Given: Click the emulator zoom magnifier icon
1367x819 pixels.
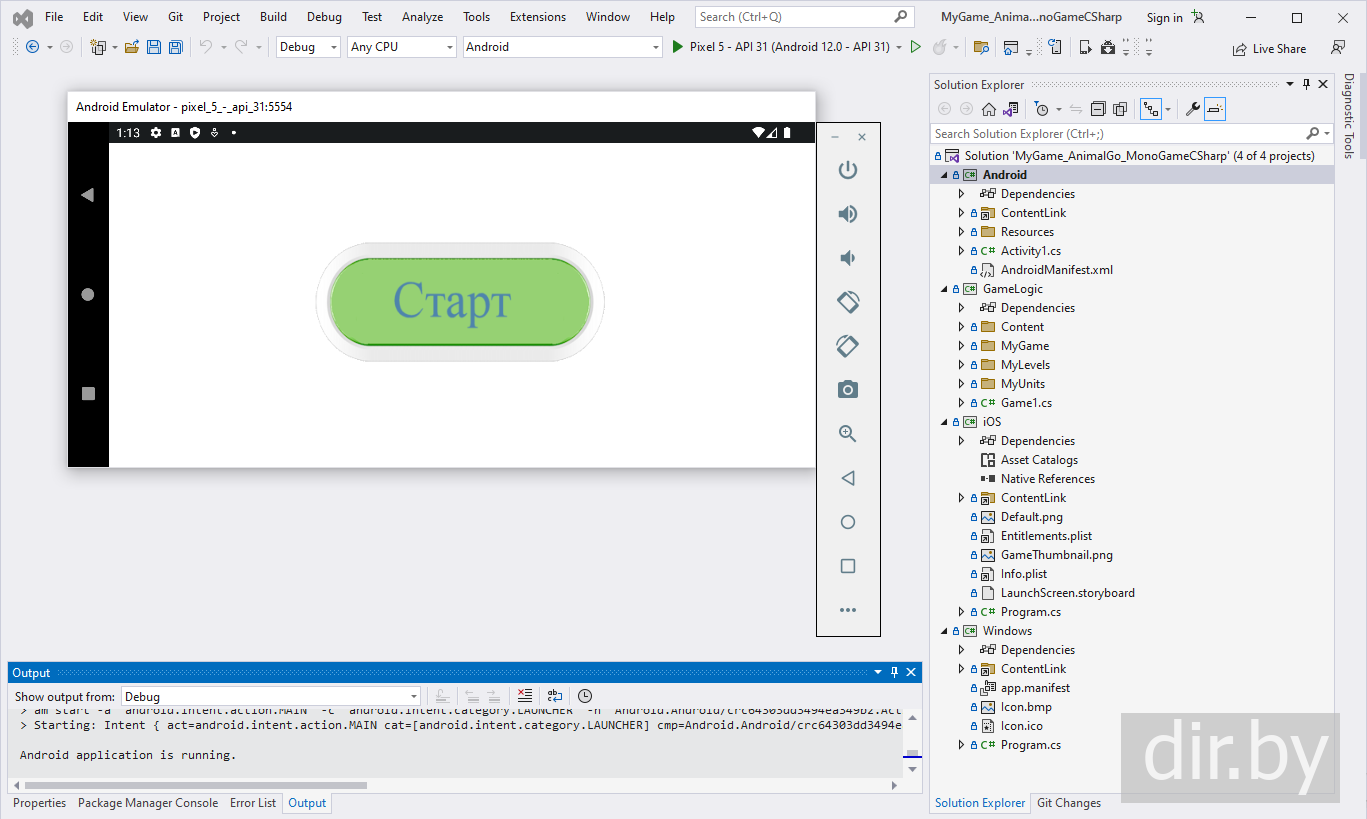Looking at the screenshot, I should tap(848, 434).
